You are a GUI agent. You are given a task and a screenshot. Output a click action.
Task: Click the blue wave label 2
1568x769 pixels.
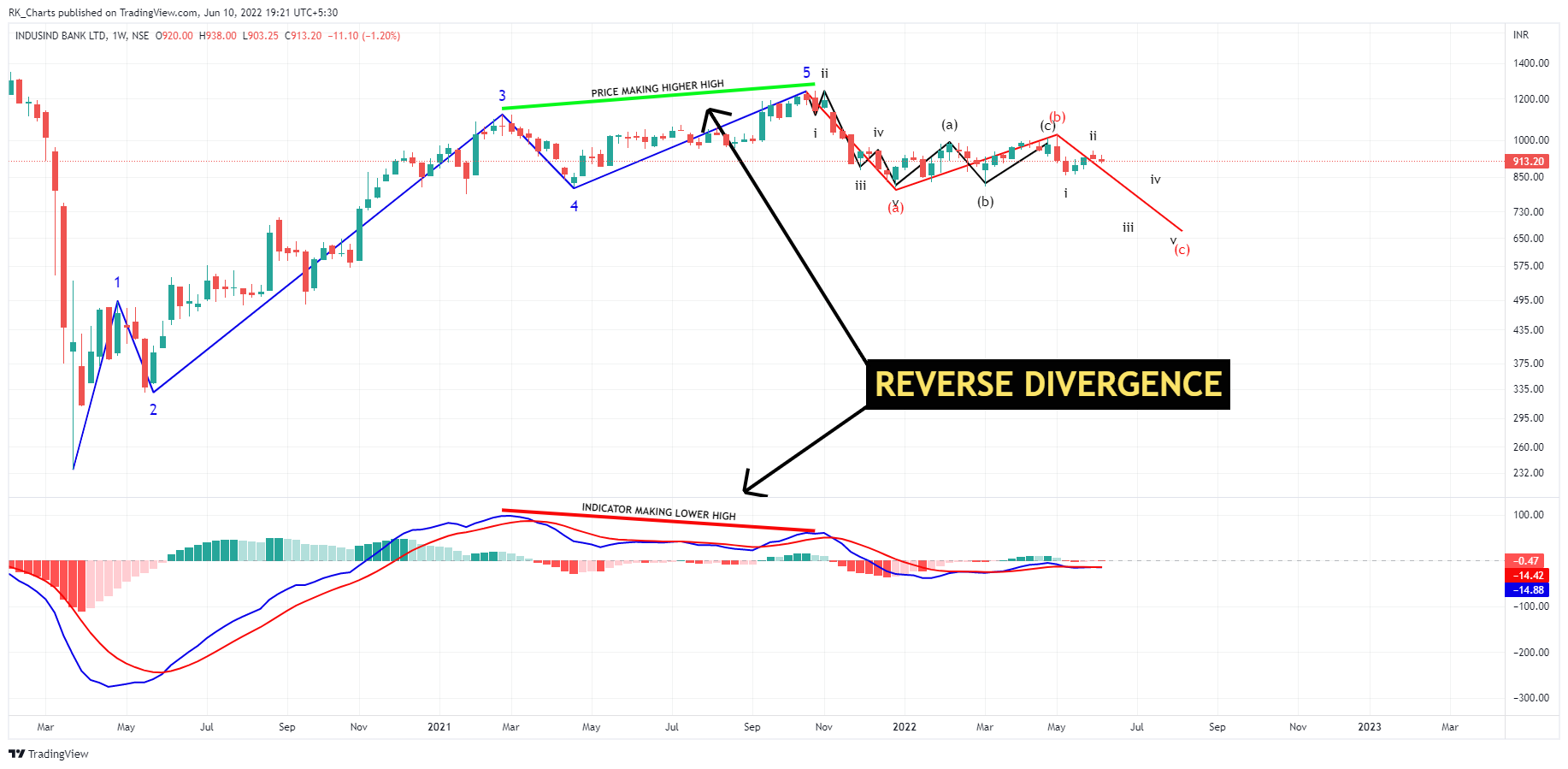(x=153, y=410)
